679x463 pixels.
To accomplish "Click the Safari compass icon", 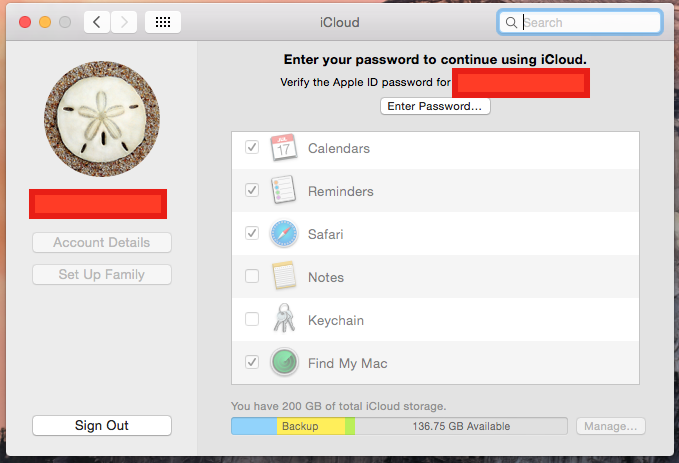I will coord(284,233).
